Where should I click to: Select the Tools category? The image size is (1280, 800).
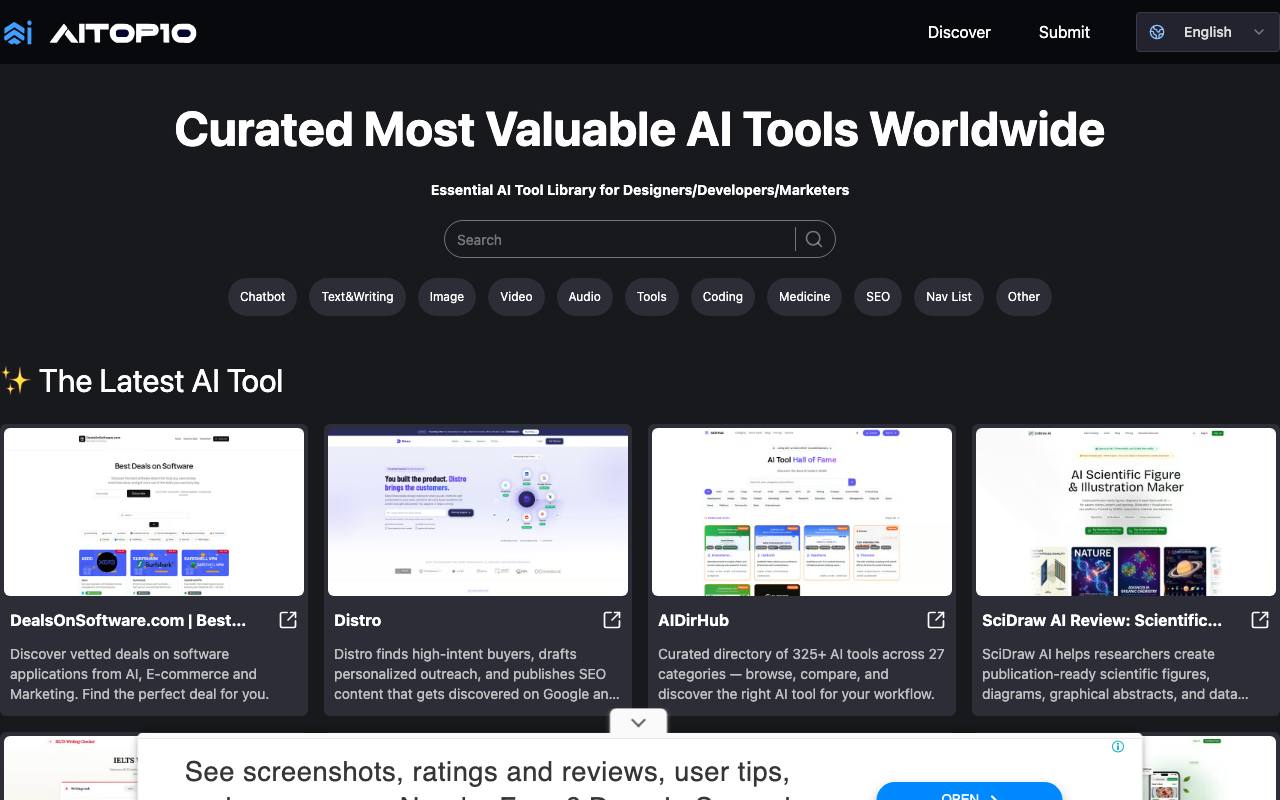[652, 297]
